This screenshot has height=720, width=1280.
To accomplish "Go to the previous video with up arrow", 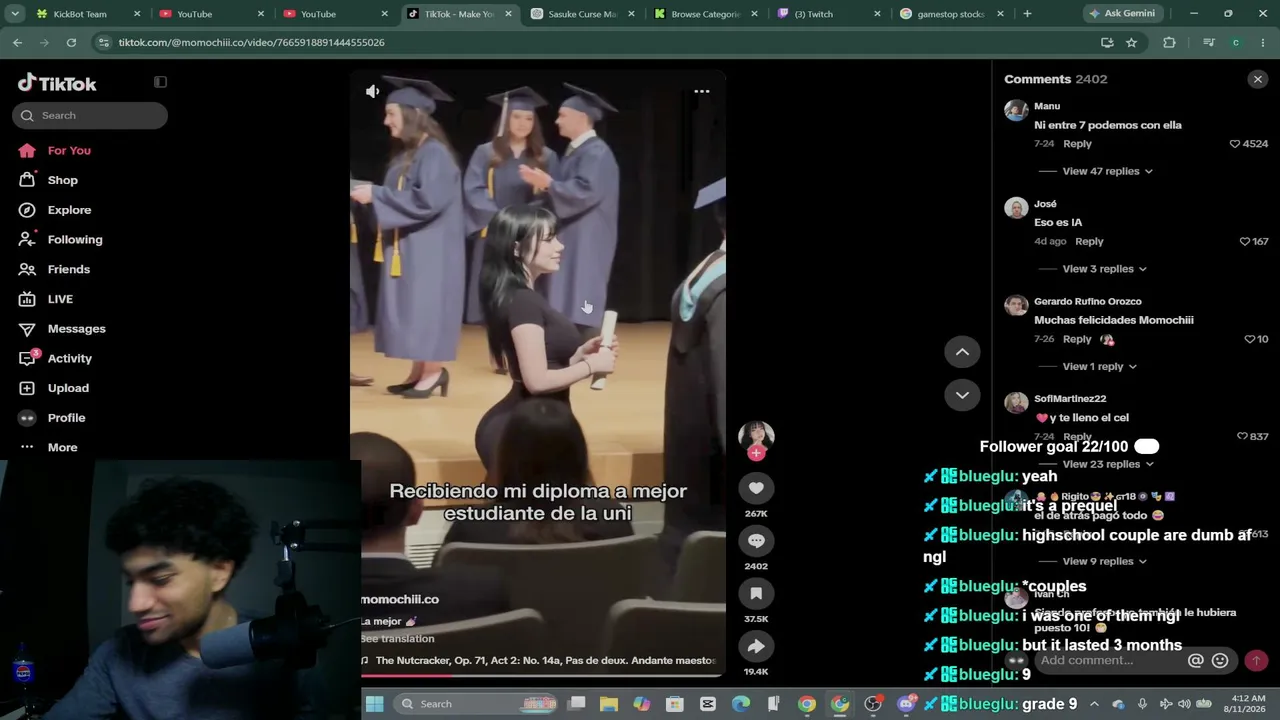I will click(x=962, y=352).
